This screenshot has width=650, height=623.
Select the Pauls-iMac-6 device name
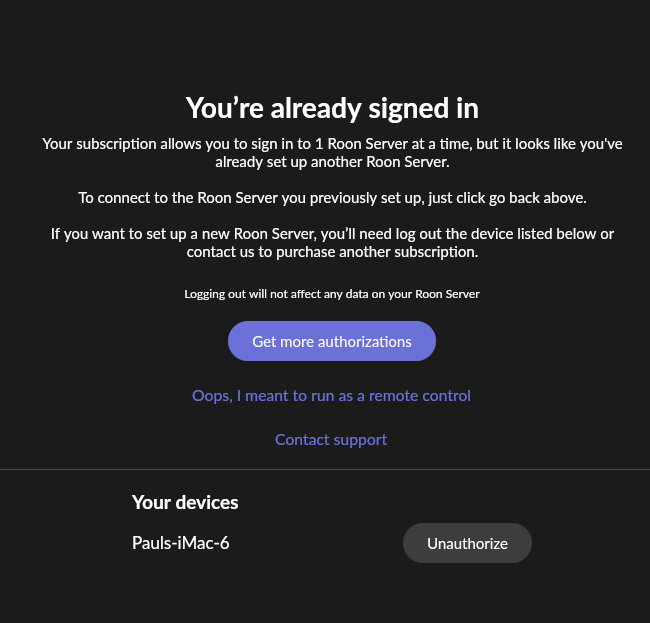point(180,543)
